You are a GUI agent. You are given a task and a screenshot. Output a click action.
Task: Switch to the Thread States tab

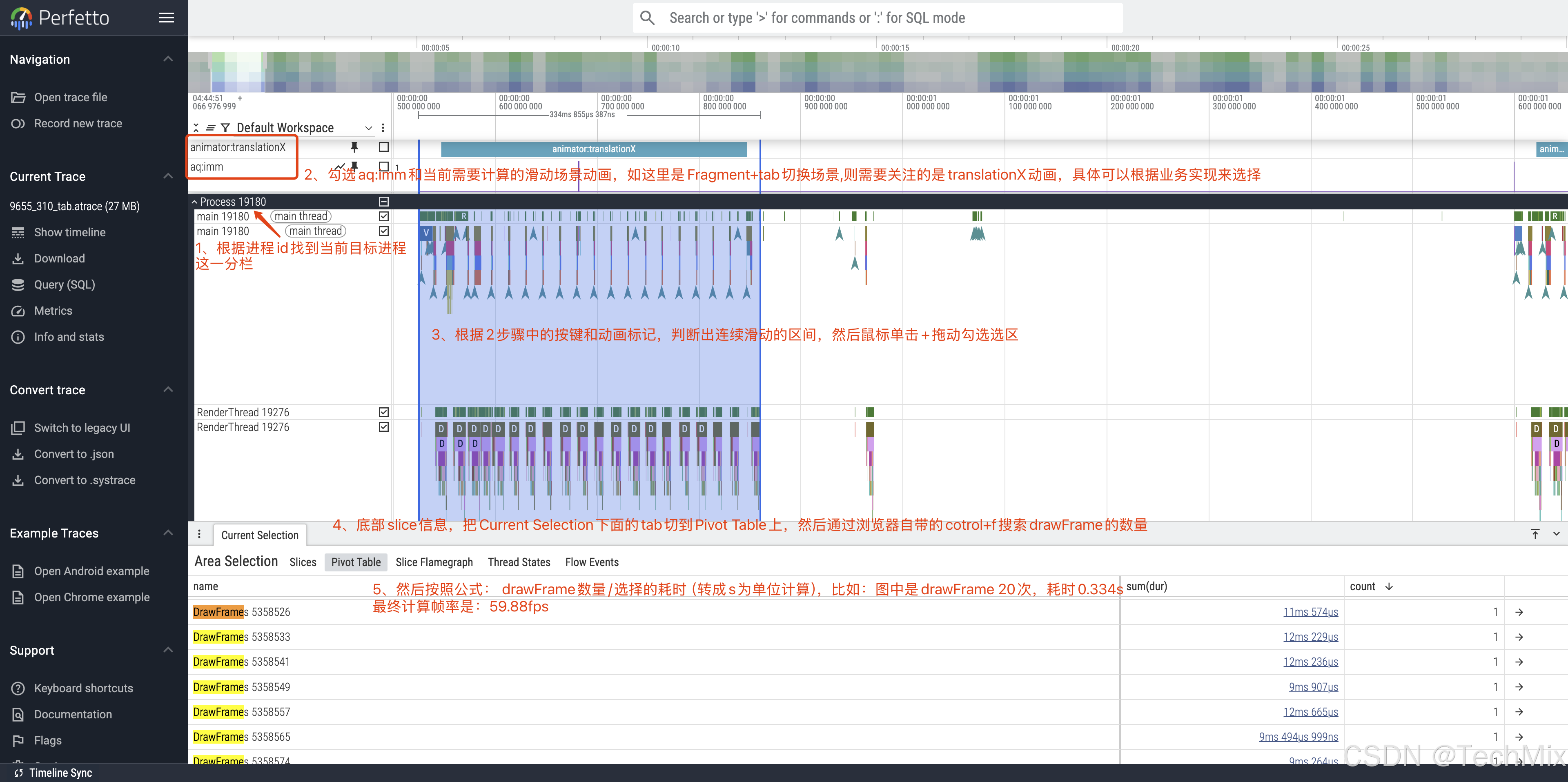[x=519, y=562]
